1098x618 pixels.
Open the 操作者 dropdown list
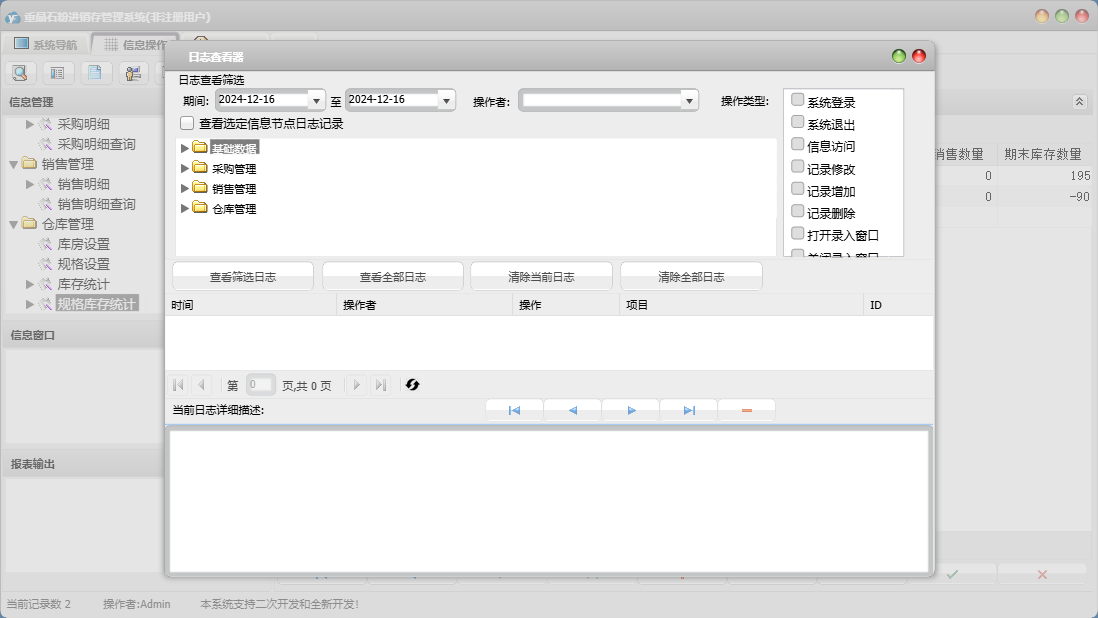point(690,101)
